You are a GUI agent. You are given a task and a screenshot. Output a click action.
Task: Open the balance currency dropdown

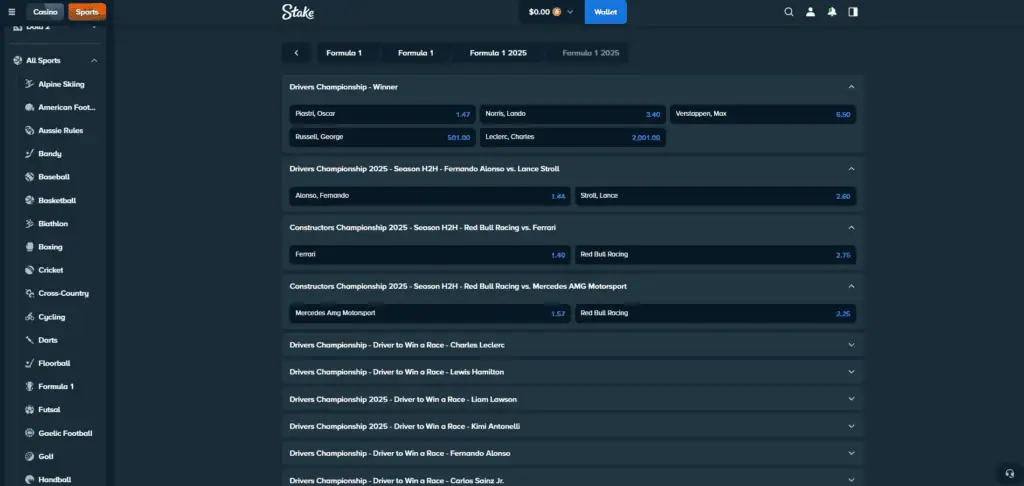[570, 12]
